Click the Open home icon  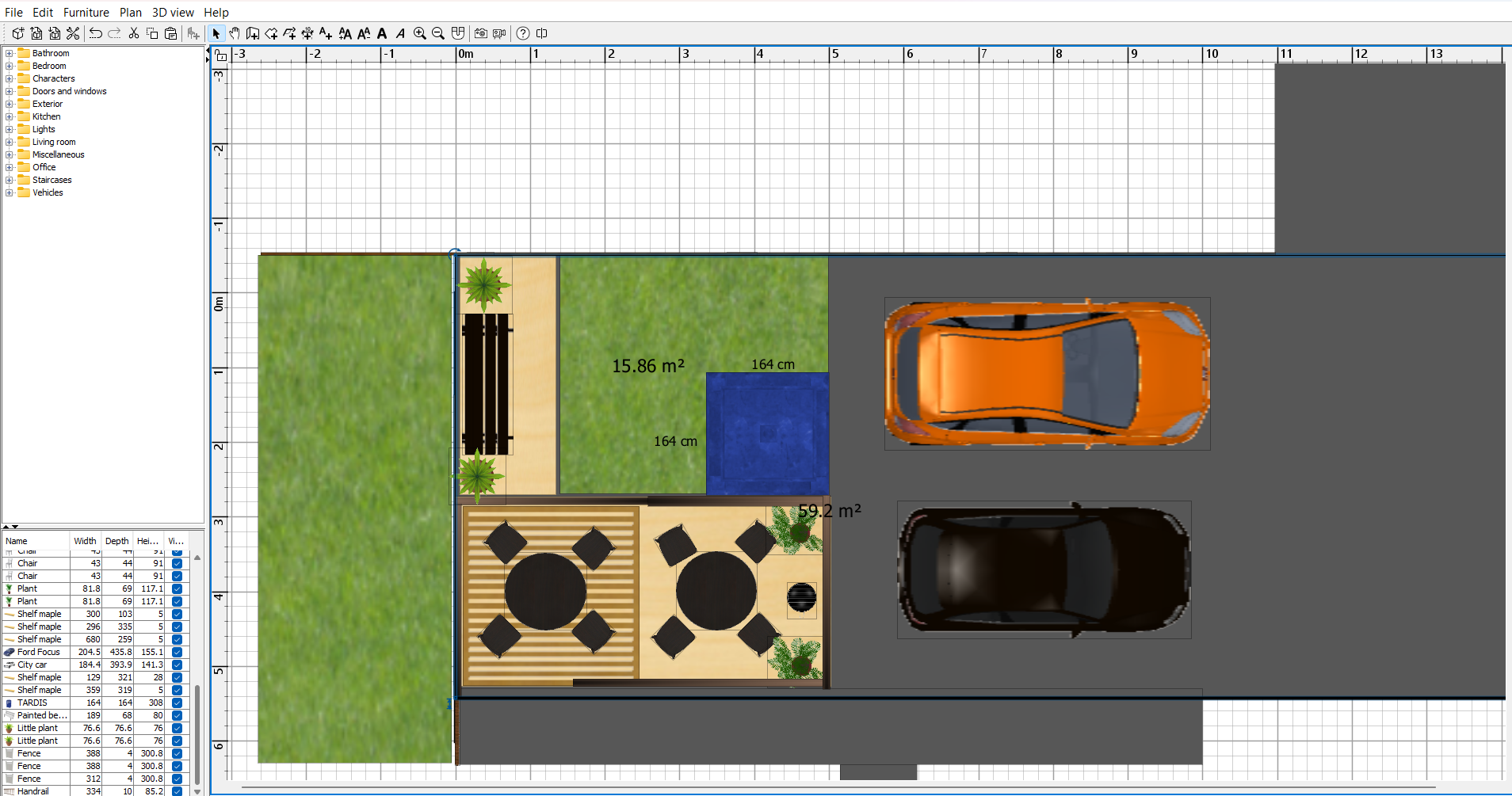pos(36,33)
